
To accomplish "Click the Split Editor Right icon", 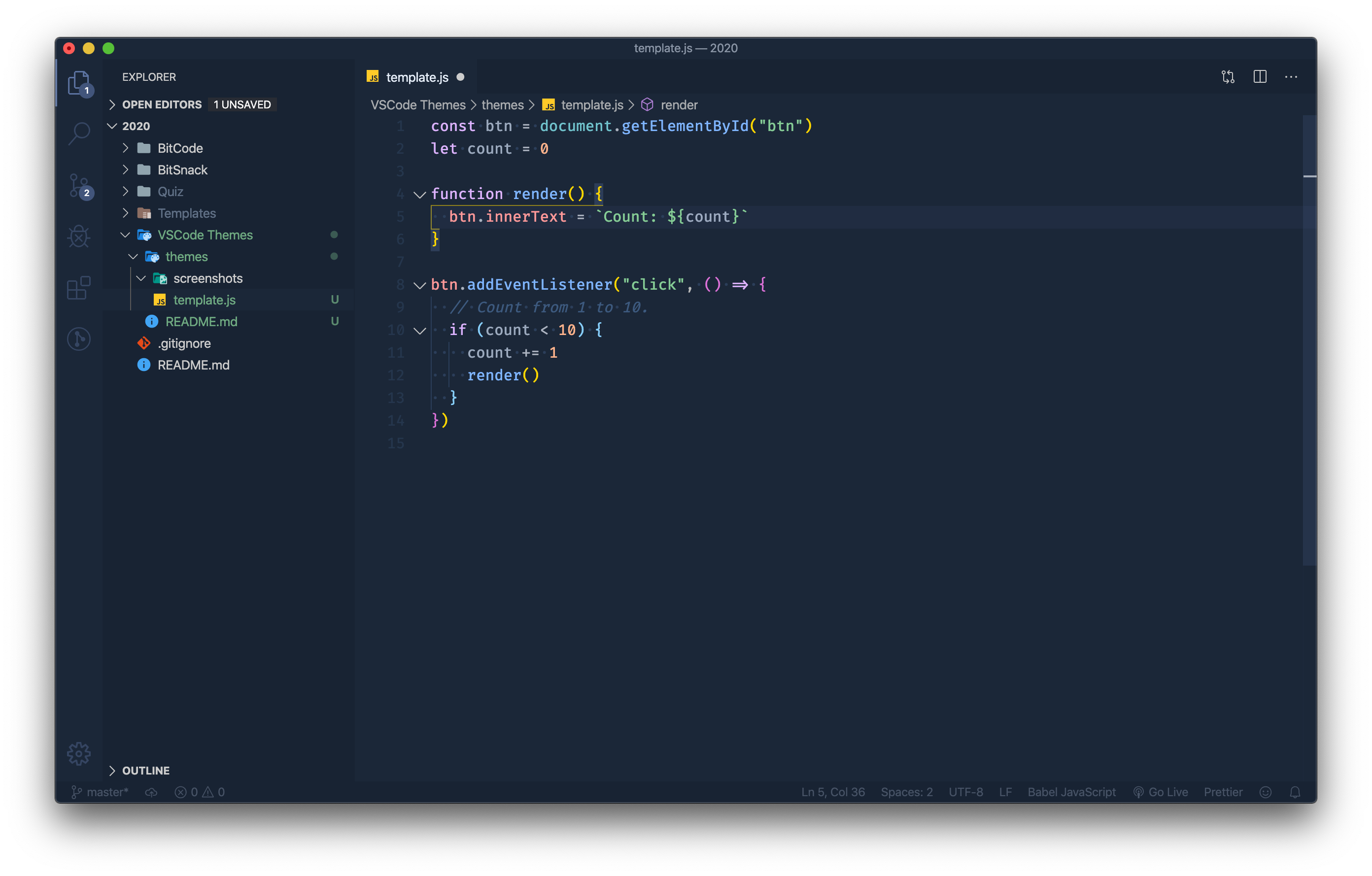I will click(x=1260, y=77).
